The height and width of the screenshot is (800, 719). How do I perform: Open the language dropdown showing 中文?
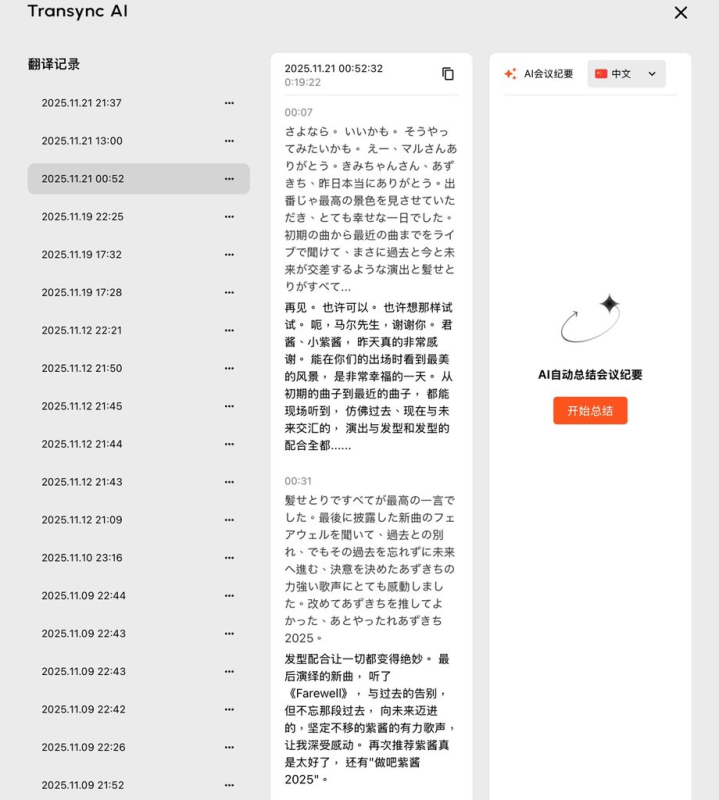[626, 74]
